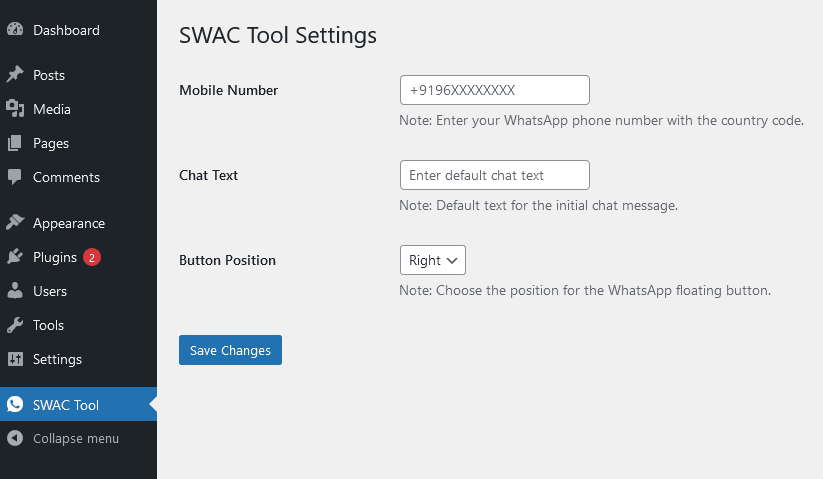
Task: Navigate to Pages section
Action: click(78, 143)
